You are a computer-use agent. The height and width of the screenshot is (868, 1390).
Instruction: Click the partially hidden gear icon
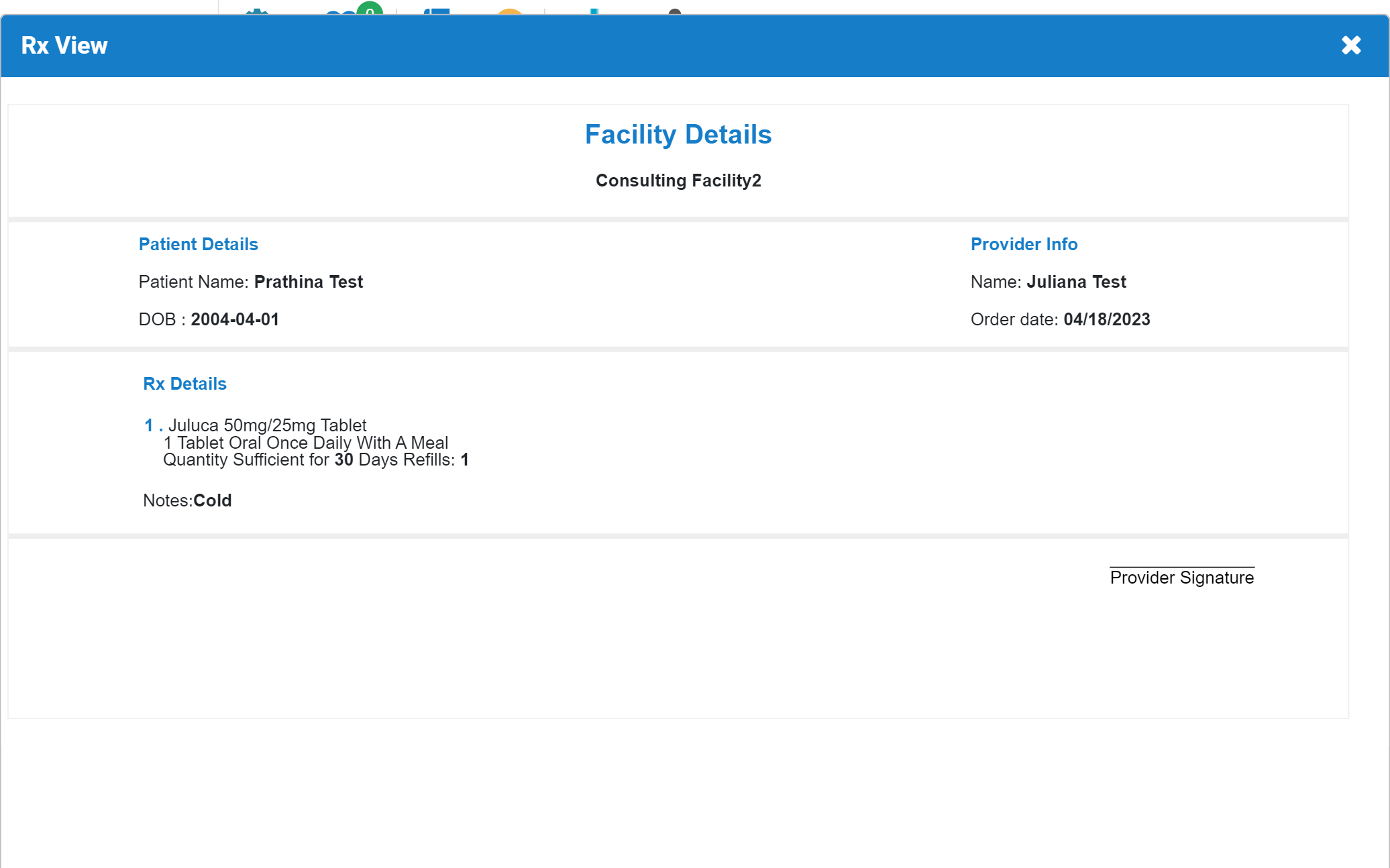coord(257,11)
